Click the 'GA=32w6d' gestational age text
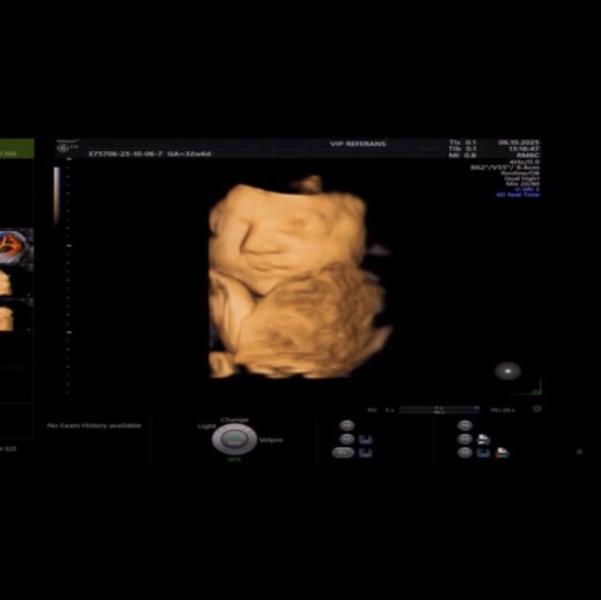Image resolution: width=601 pixels, height=600 pixels. tap(189, 154)
